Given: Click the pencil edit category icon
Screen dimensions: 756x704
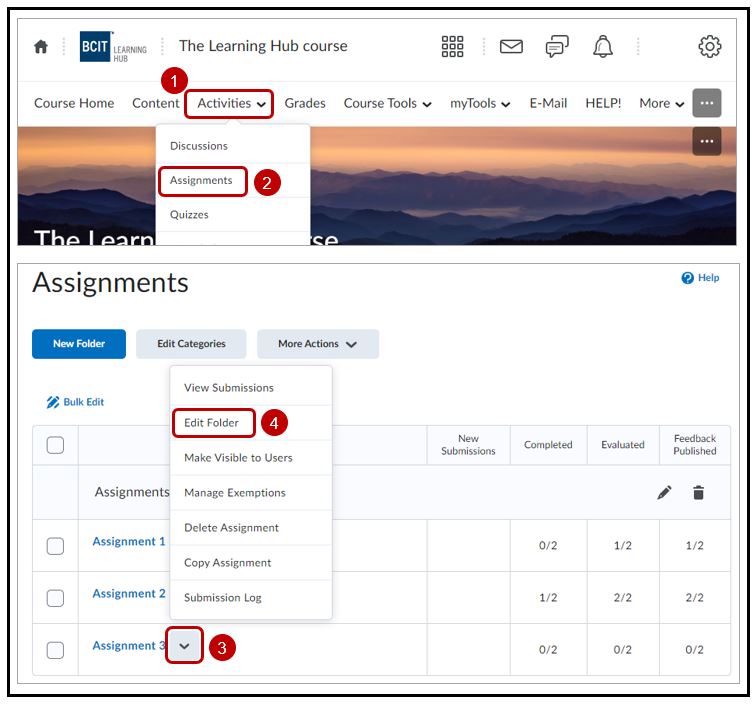Looking at the screenshot, I should point(664,493).
